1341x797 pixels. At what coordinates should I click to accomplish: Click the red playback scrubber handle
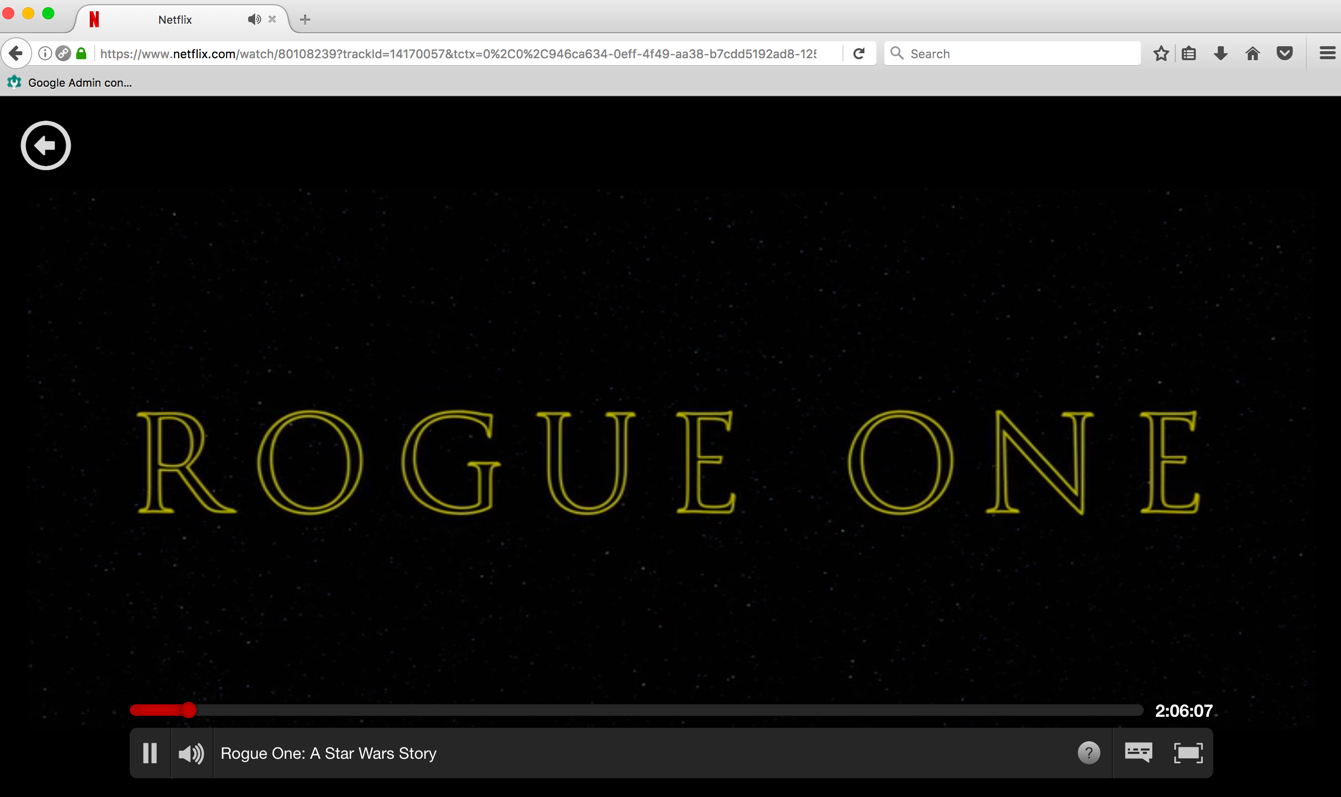[188, 710]
